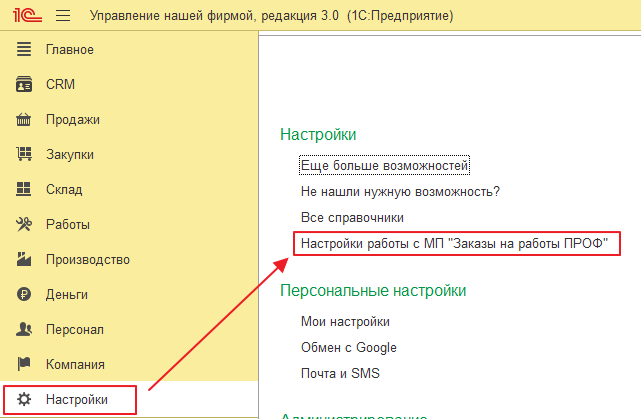Image resolution: width=641 pixels, height=419 pixels.
Task: Click the 1C logo icon
Action: (27, 15)
